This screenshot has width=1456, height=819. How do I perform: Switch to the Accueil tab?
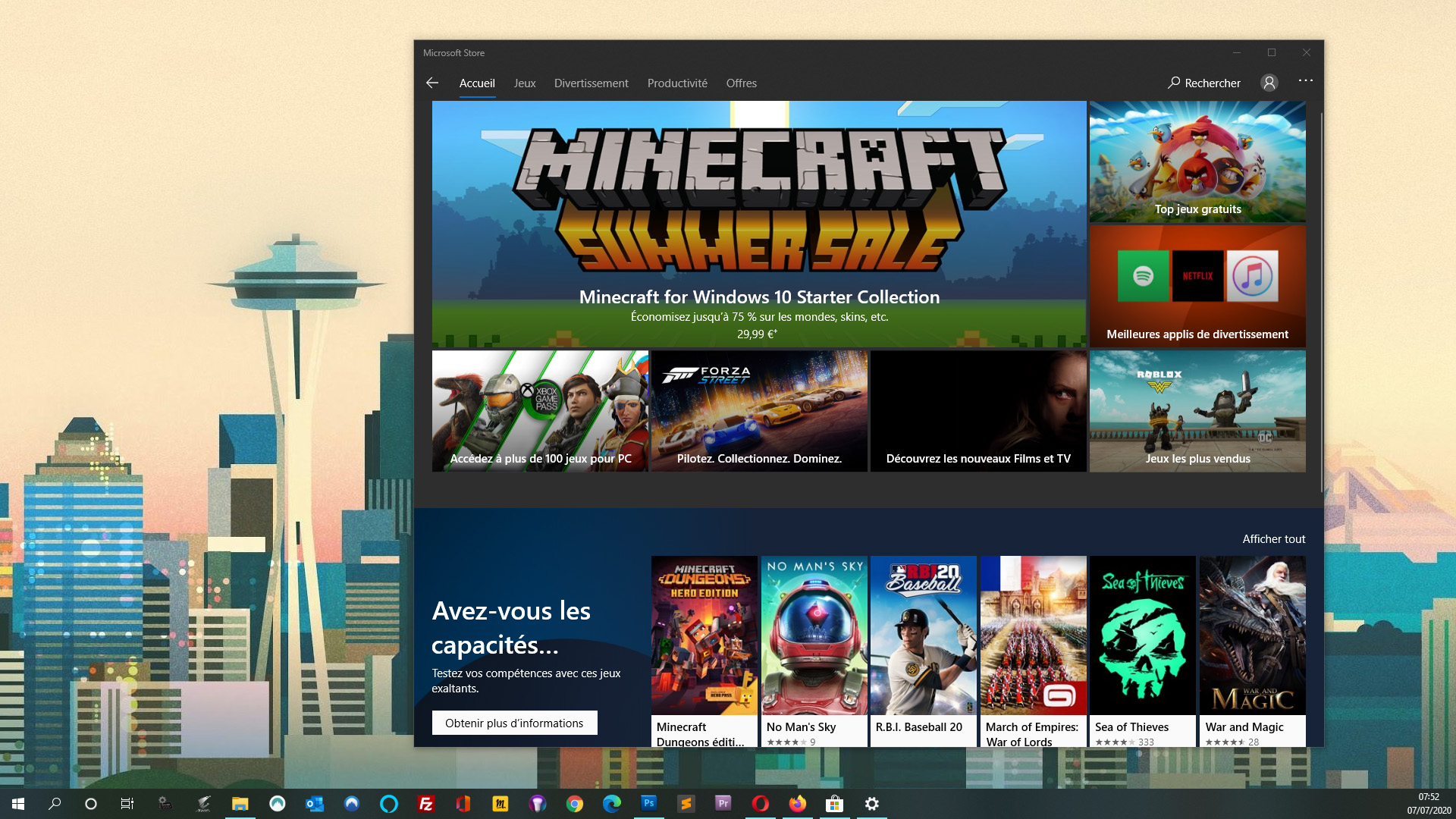[477, 83]
